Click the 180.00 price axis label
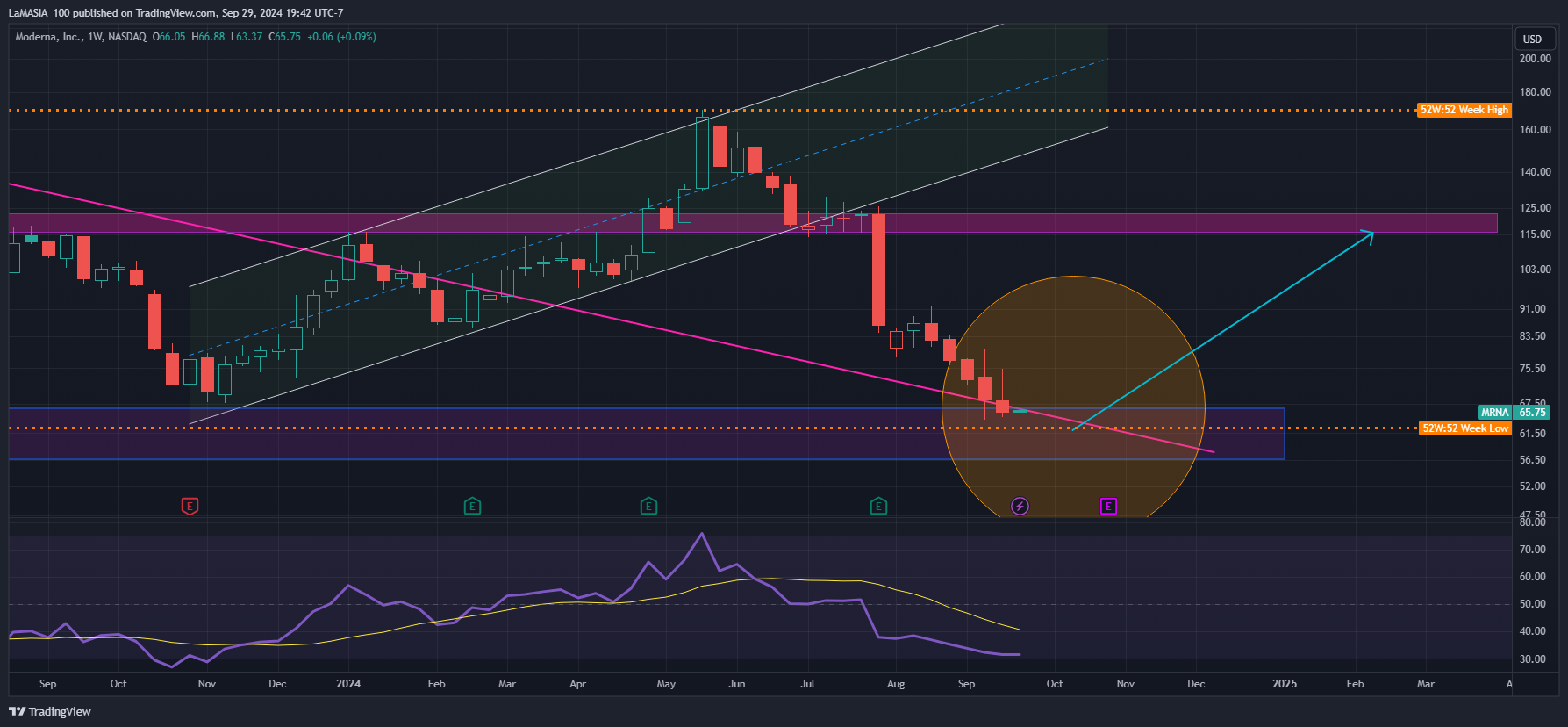This screenshot has height=727, width=1568. click(1536, 92)
